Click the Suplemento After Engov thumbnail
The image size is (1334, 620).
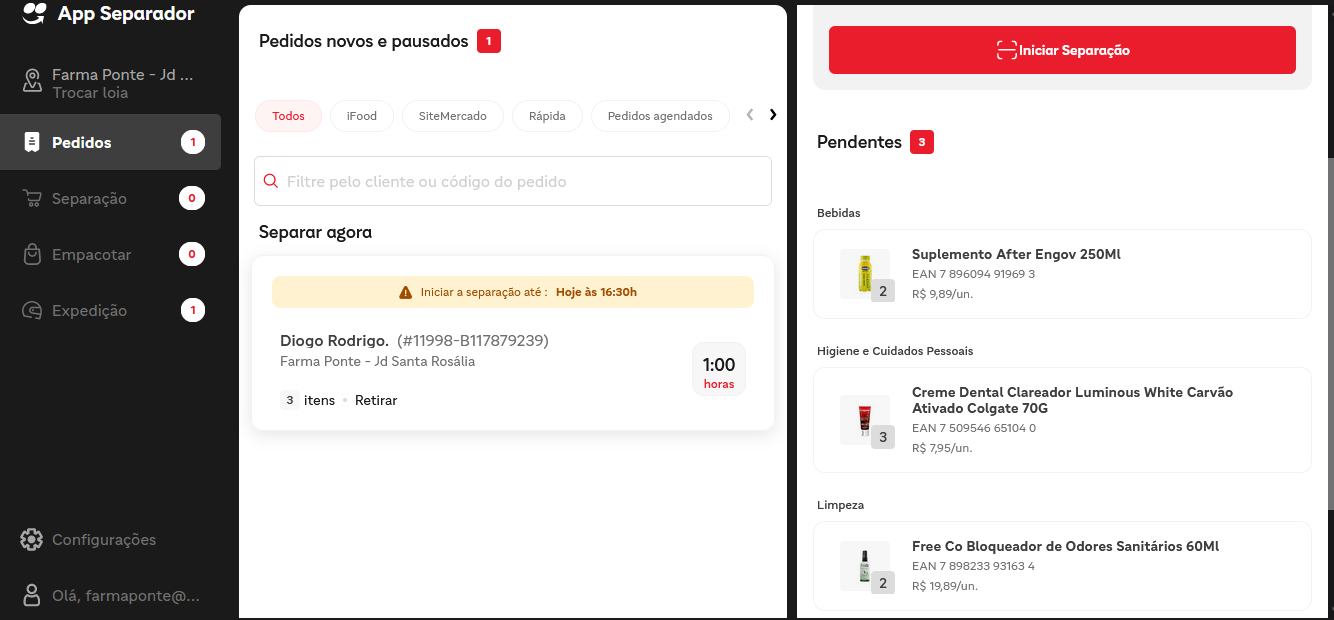[x=865, y=274]
